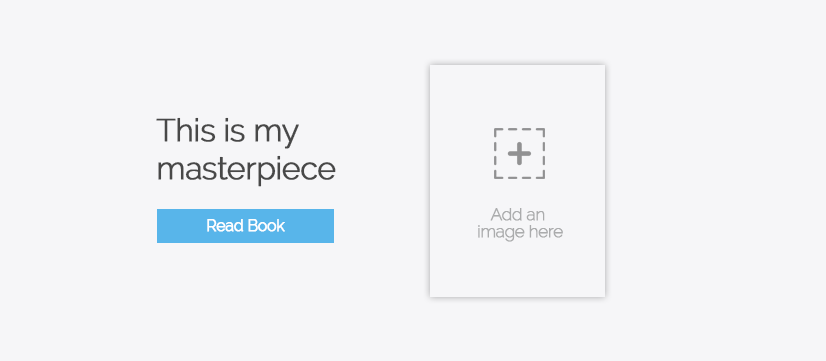Click empty card area above the dashed box

click(x=517, y=95)
